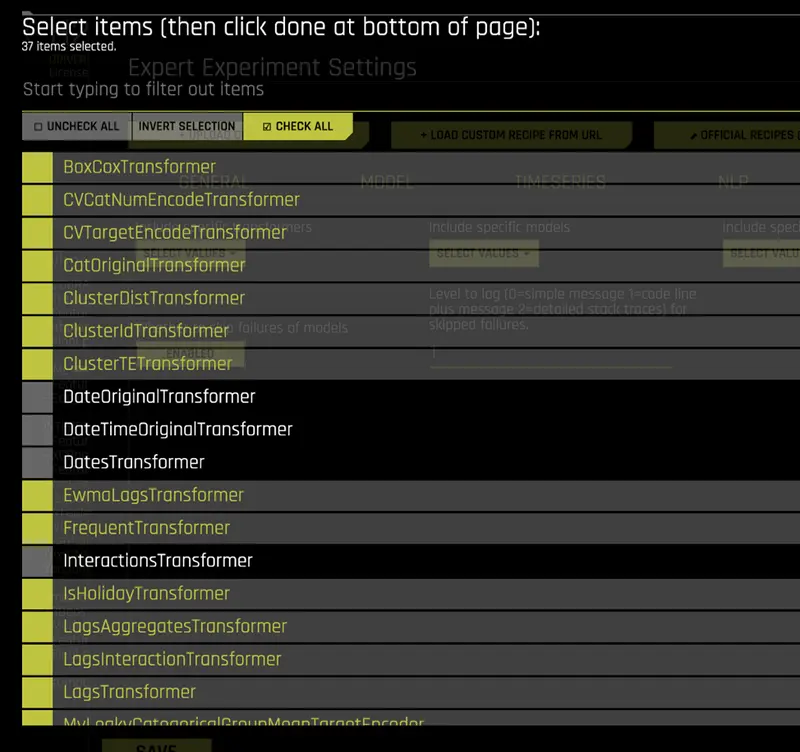Click the FrequentTransformer item name
This screenshot has width=800, height=752.
(146, 528)
